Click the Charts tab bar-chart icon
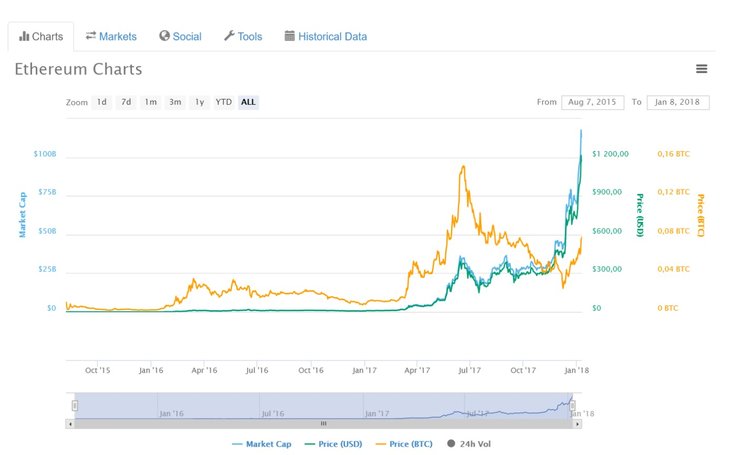Viewport: 750px width, 455px height. pos(24,37)
